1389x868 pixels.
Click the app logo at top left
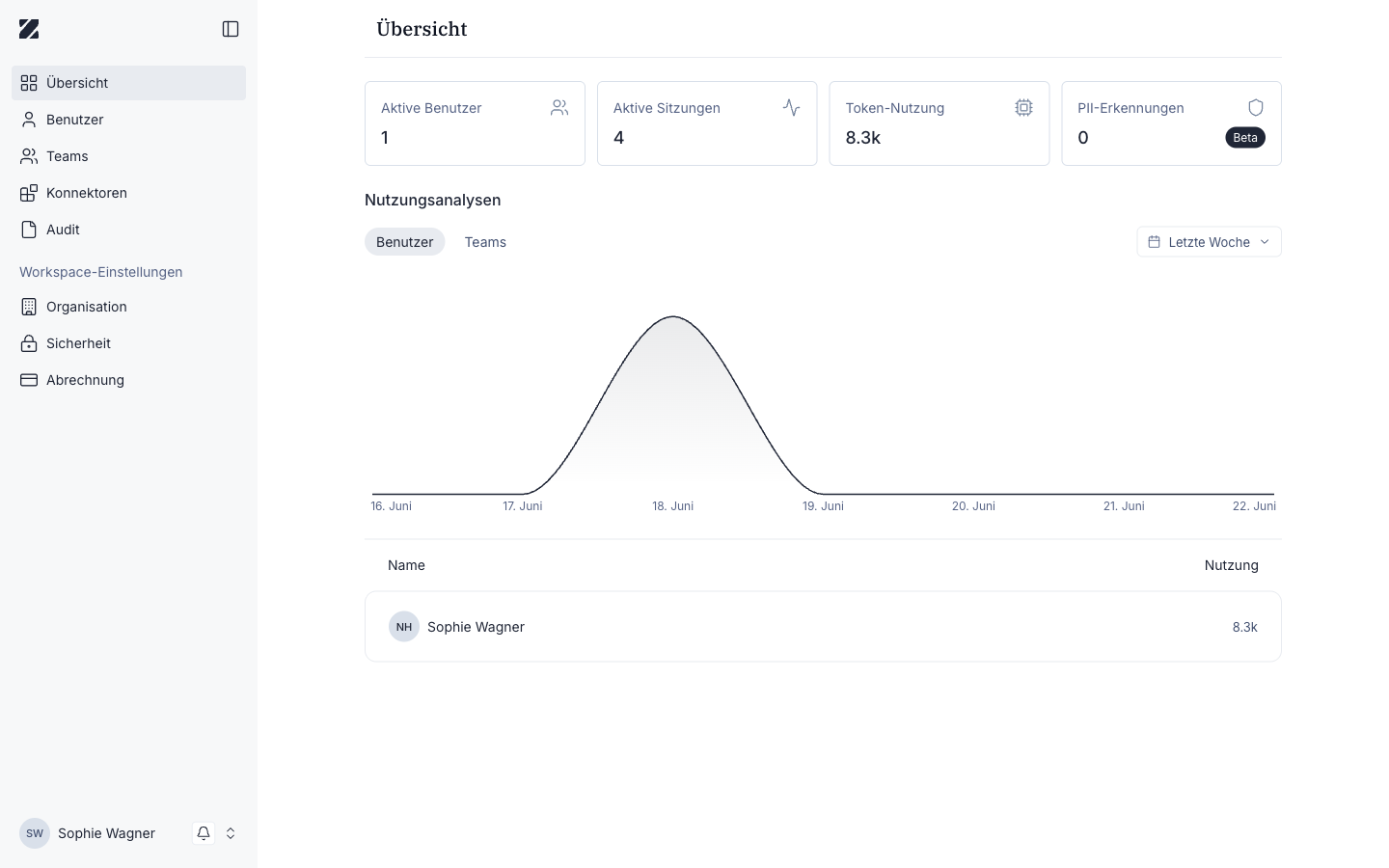click(x=29, y=29)
